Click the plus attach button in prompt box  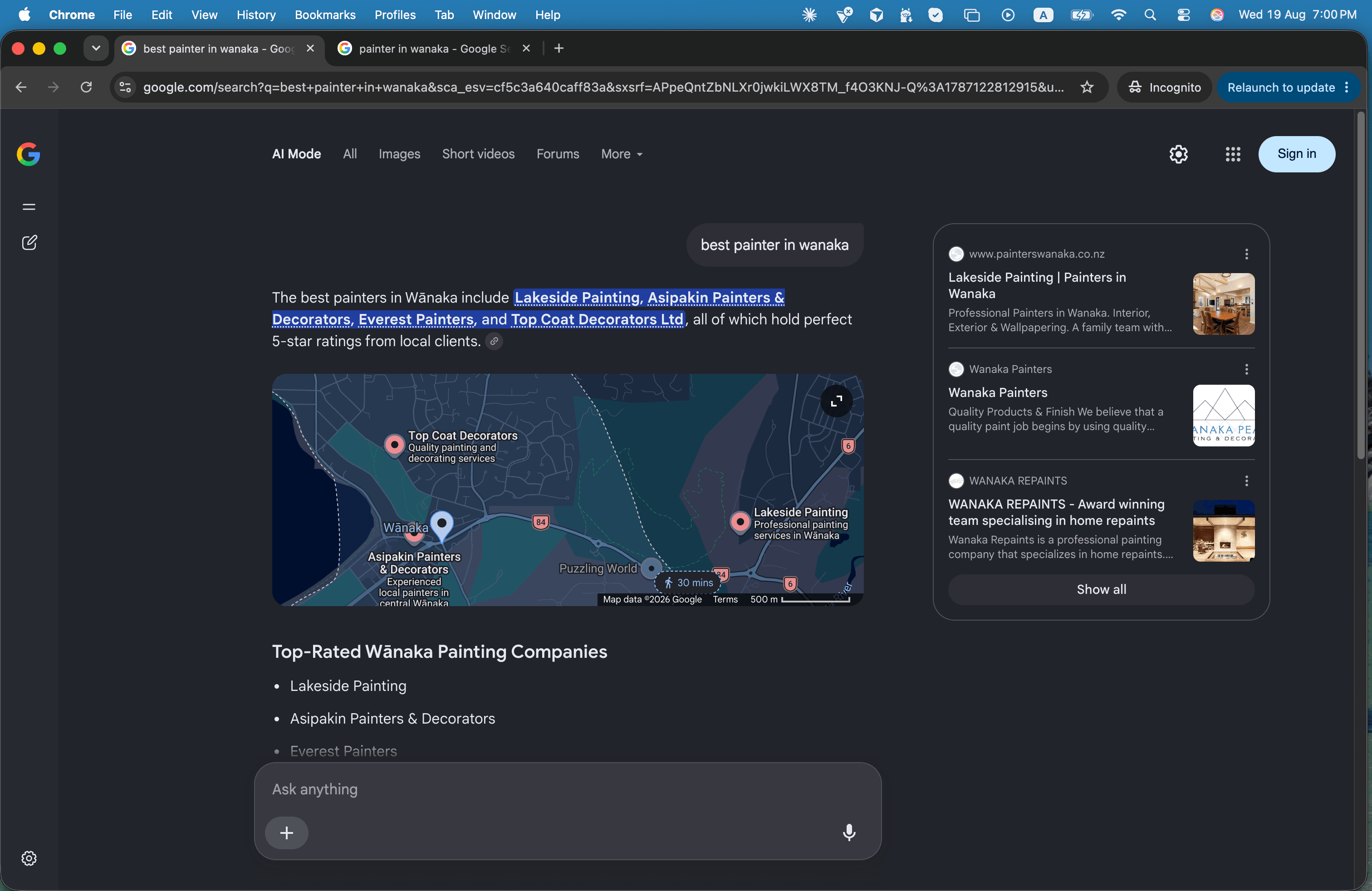tap(286, 833)
